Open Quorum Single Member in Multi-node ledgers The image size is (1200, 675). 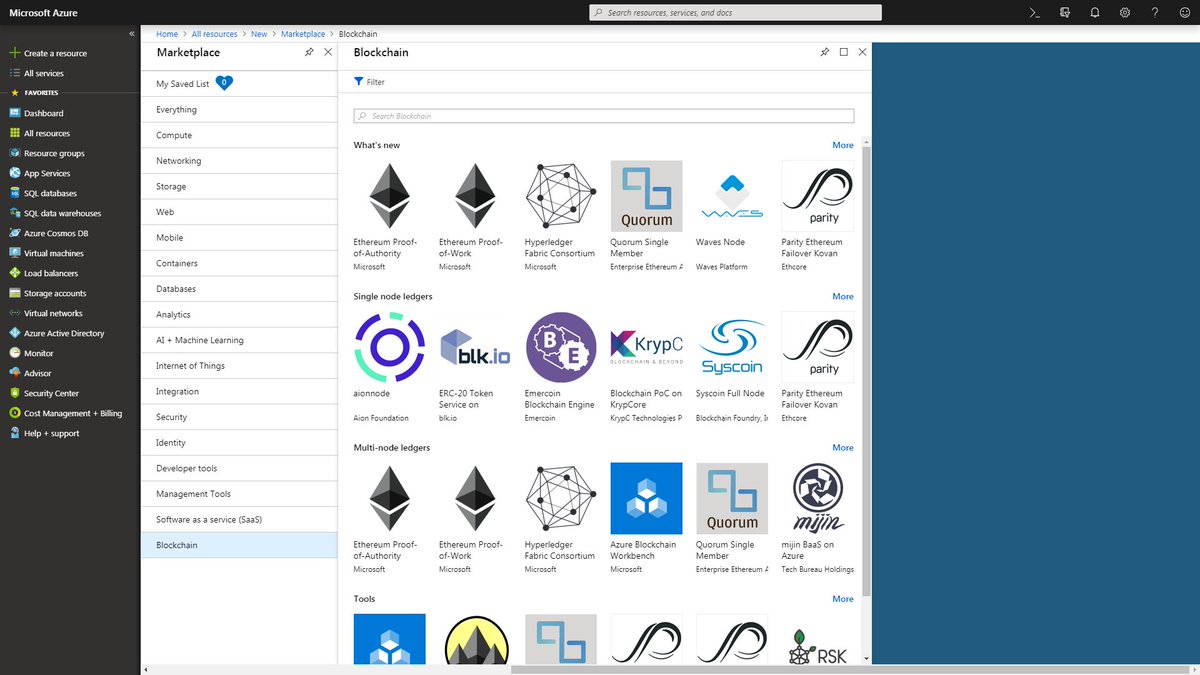(732, 518)
